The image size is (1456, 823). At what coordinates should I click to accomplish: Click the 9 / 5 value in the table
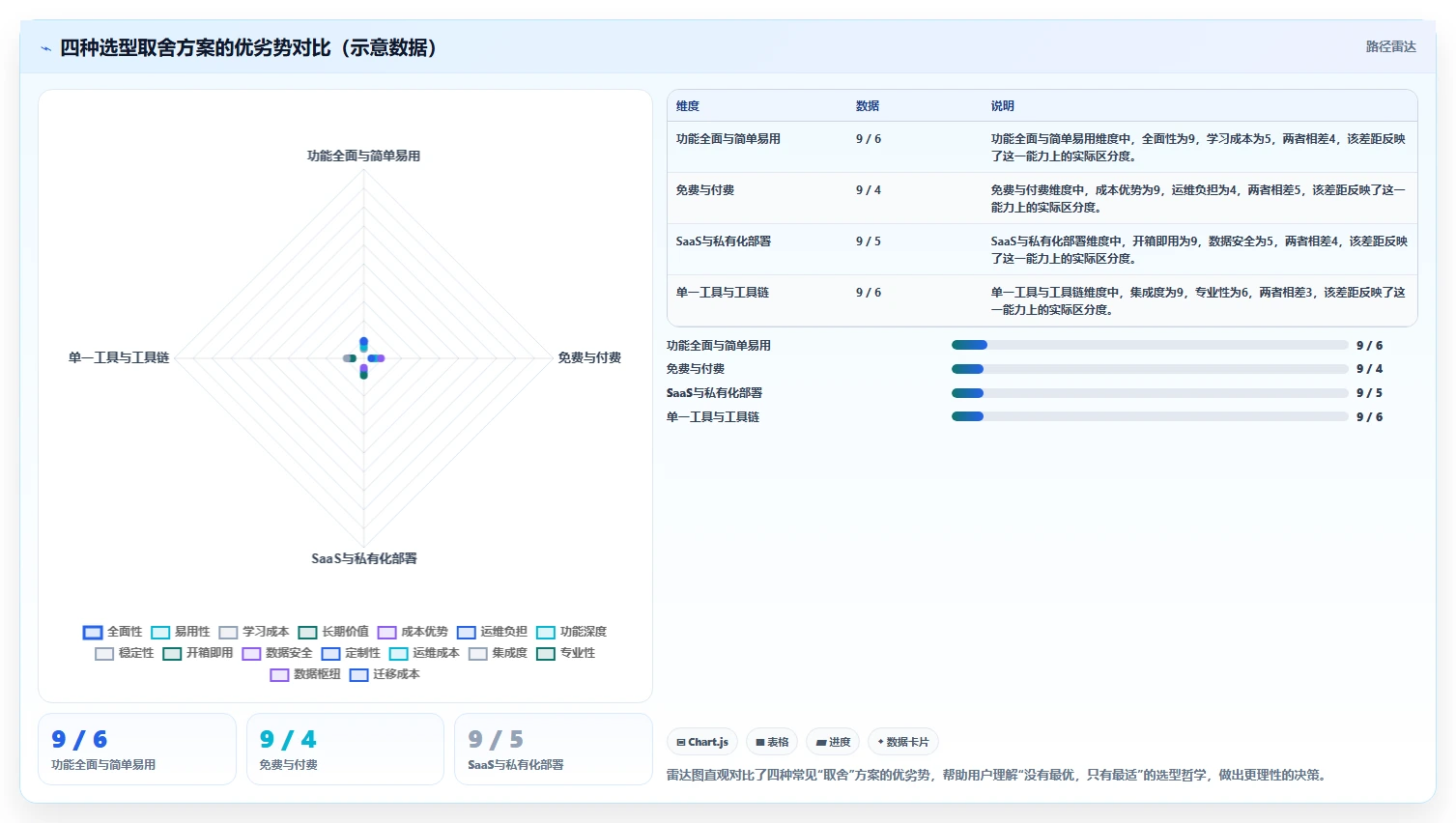point(869,241)
